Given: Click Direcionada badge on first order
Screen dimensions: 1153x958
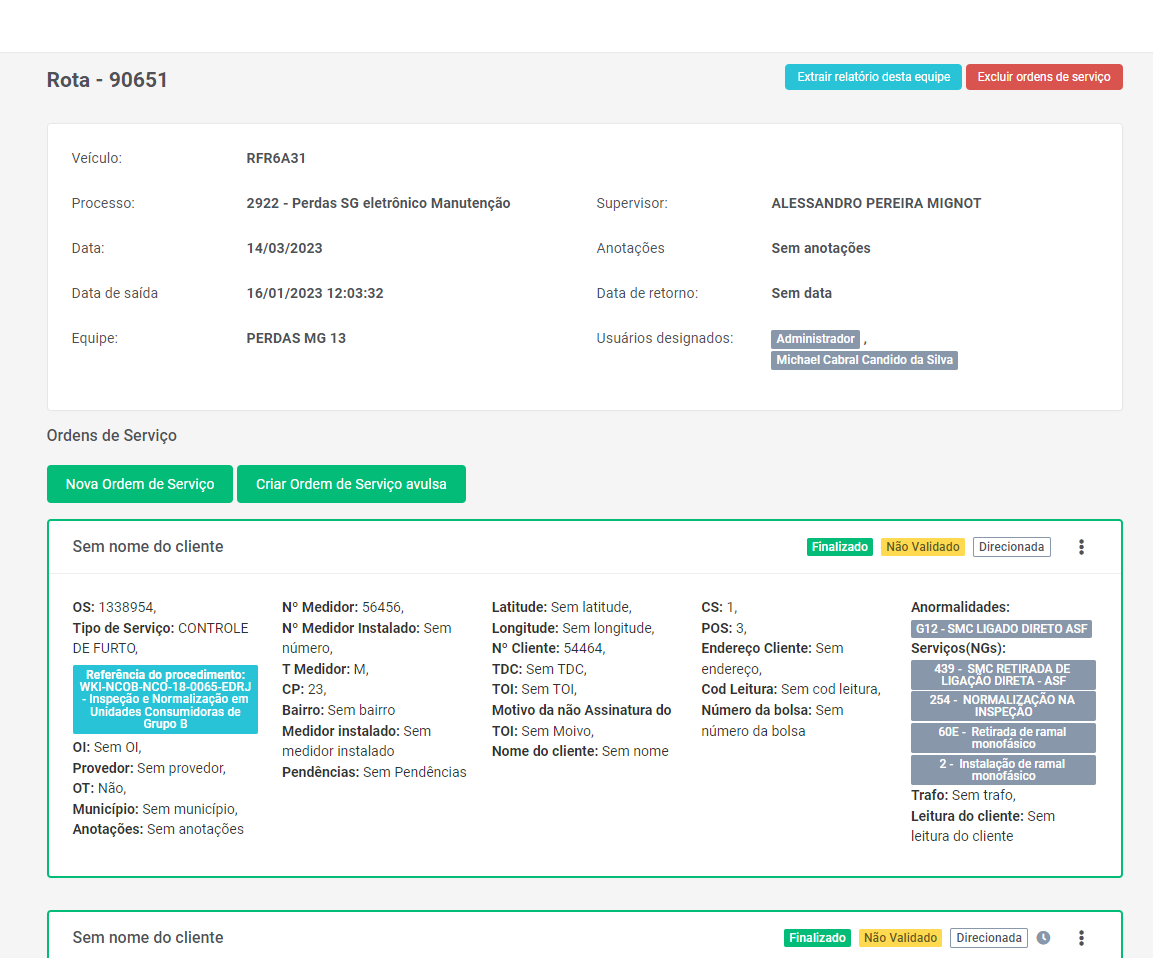Looking at the screenshot, I should click(1011, 547).
